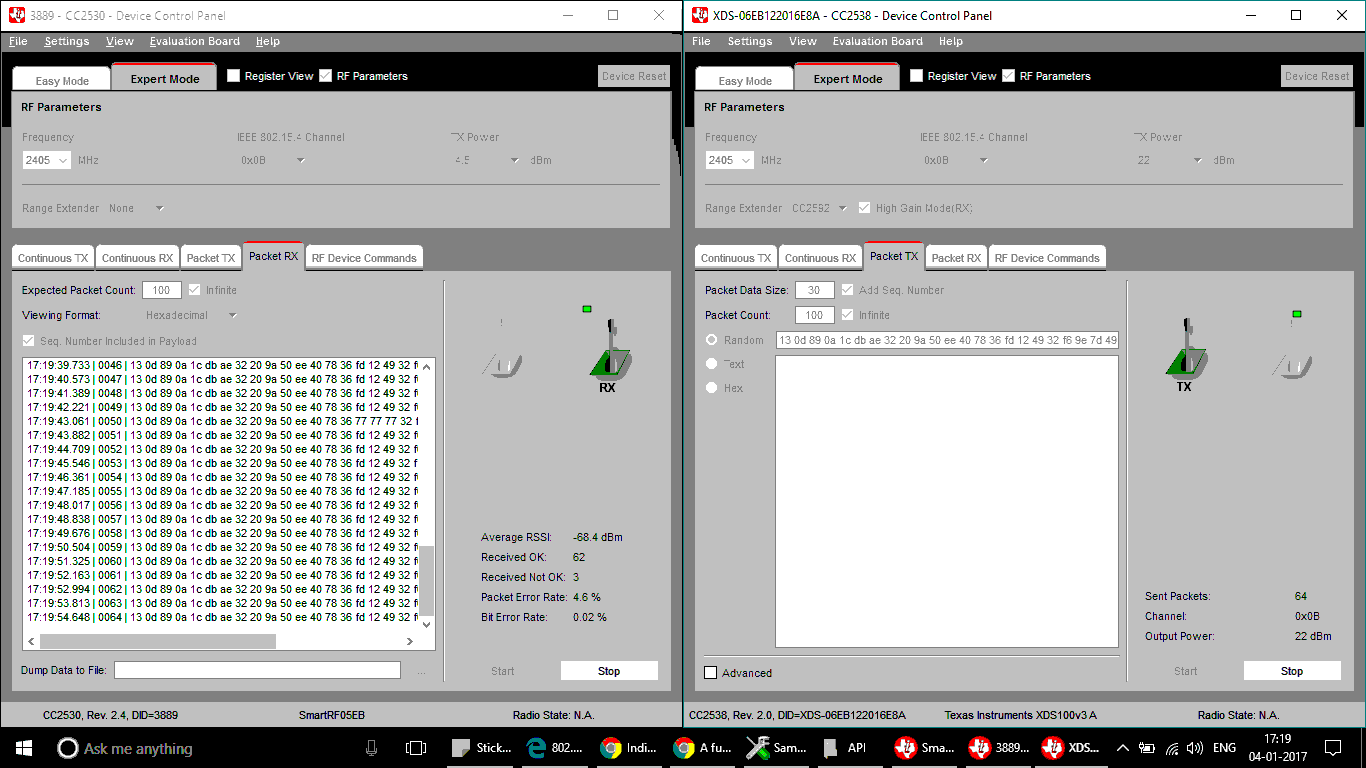1366x768 pixels.
Task: Stop packet transmission in CC2538 window
Action: click(x=1292, y=671)
